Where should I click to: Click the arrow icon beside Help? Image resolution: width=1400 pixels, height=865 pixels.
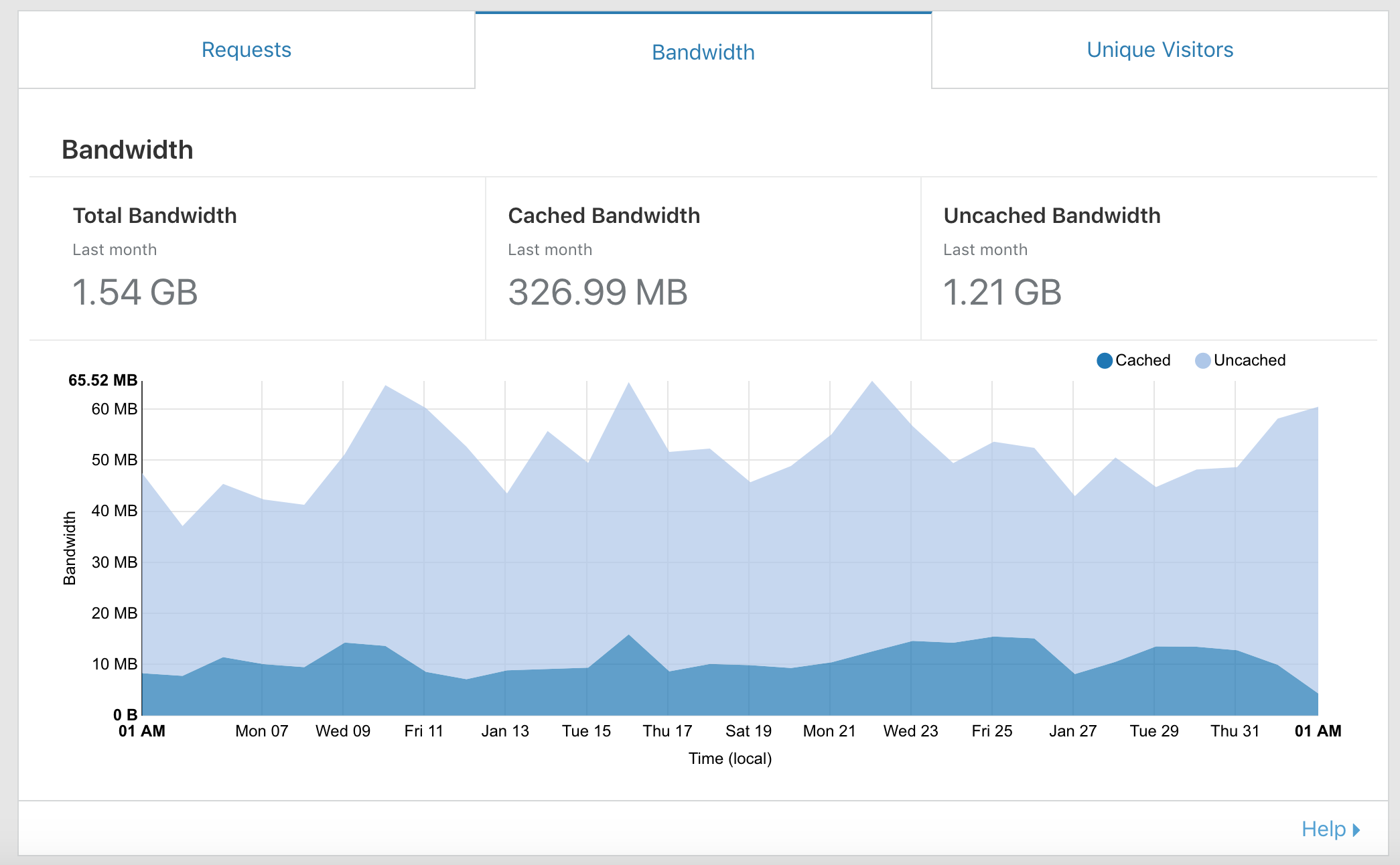tap(1356, 830)
